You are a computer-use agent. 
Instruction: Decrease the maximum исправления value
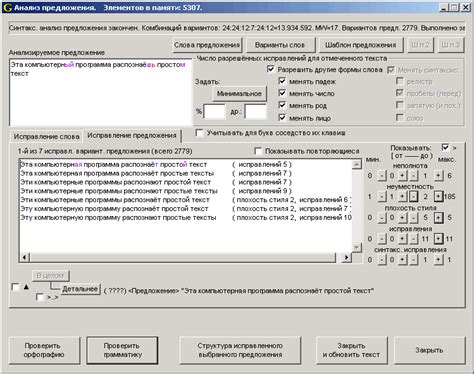coord(413,239)
